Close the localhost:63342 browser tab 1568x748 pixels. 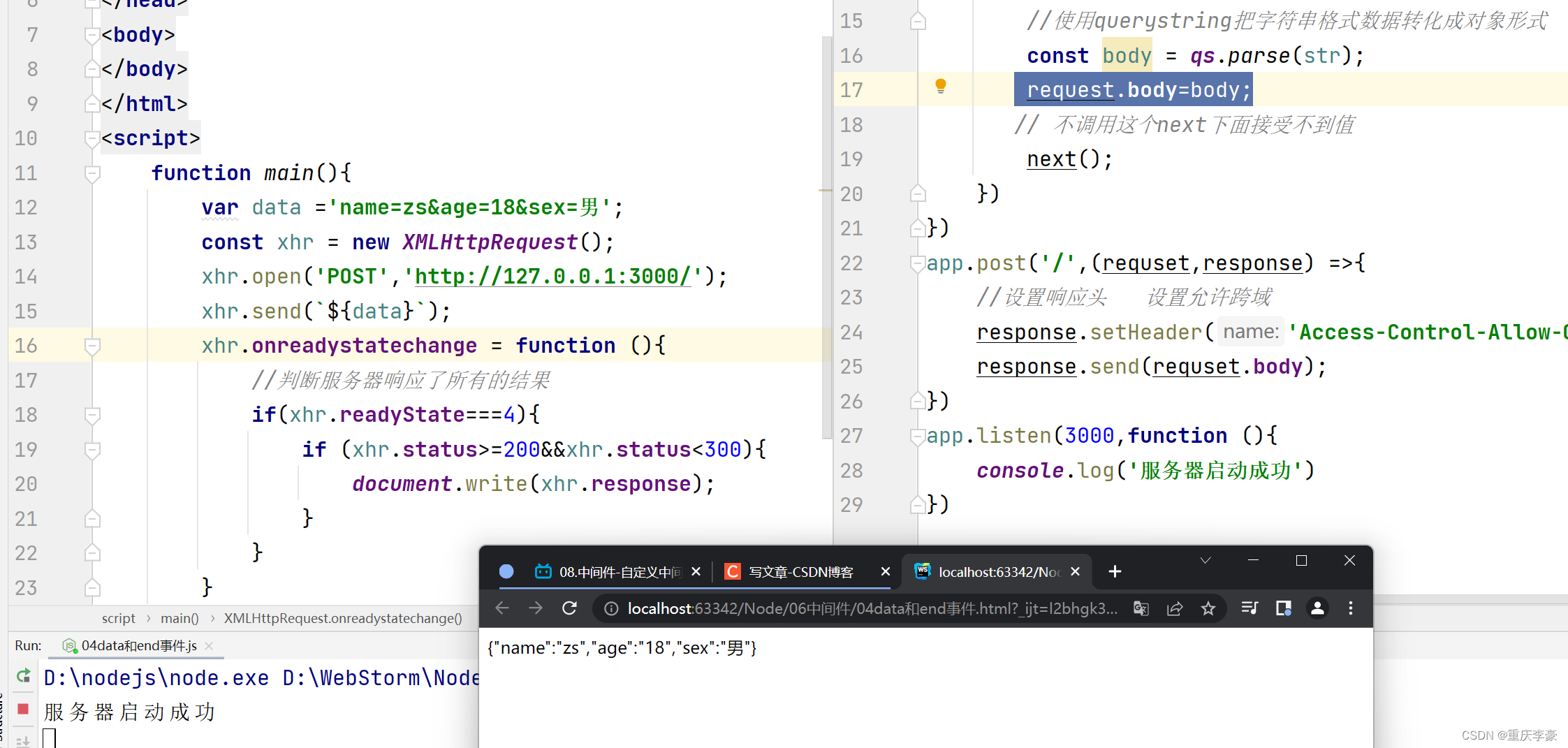pos(1076,572)
